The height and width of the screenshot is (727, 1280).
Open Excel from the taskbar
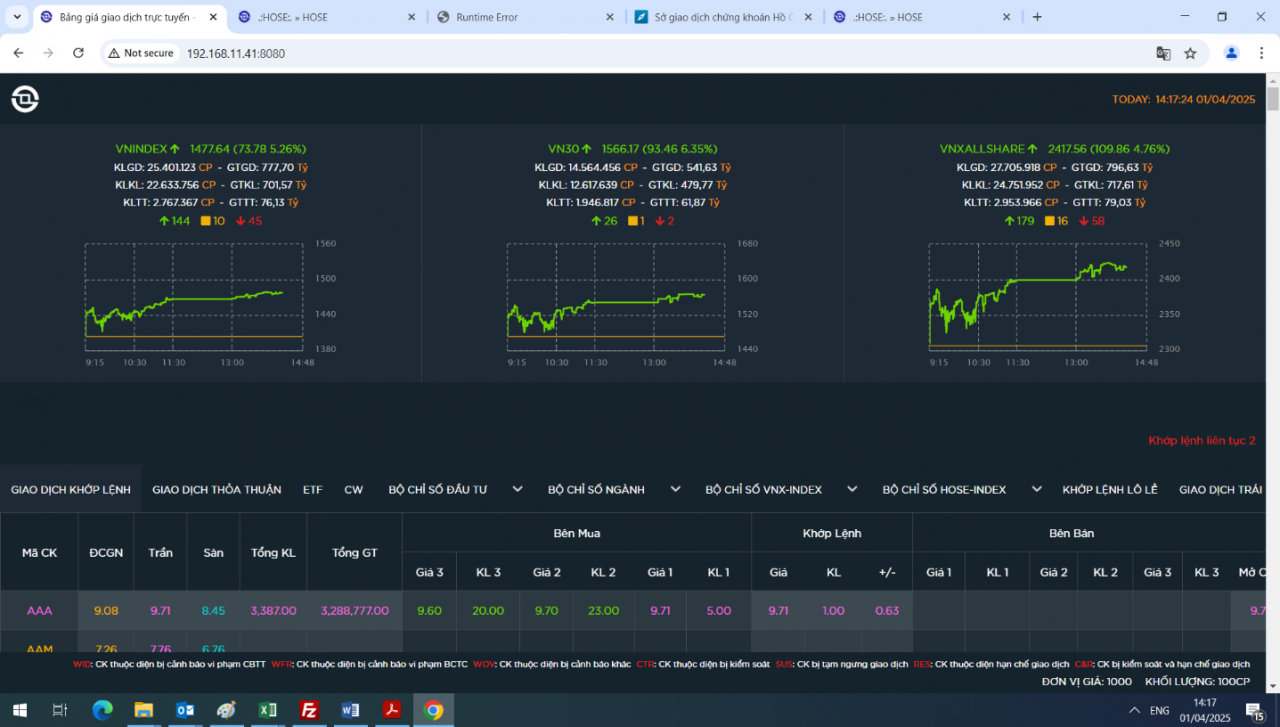click(267, 710)
